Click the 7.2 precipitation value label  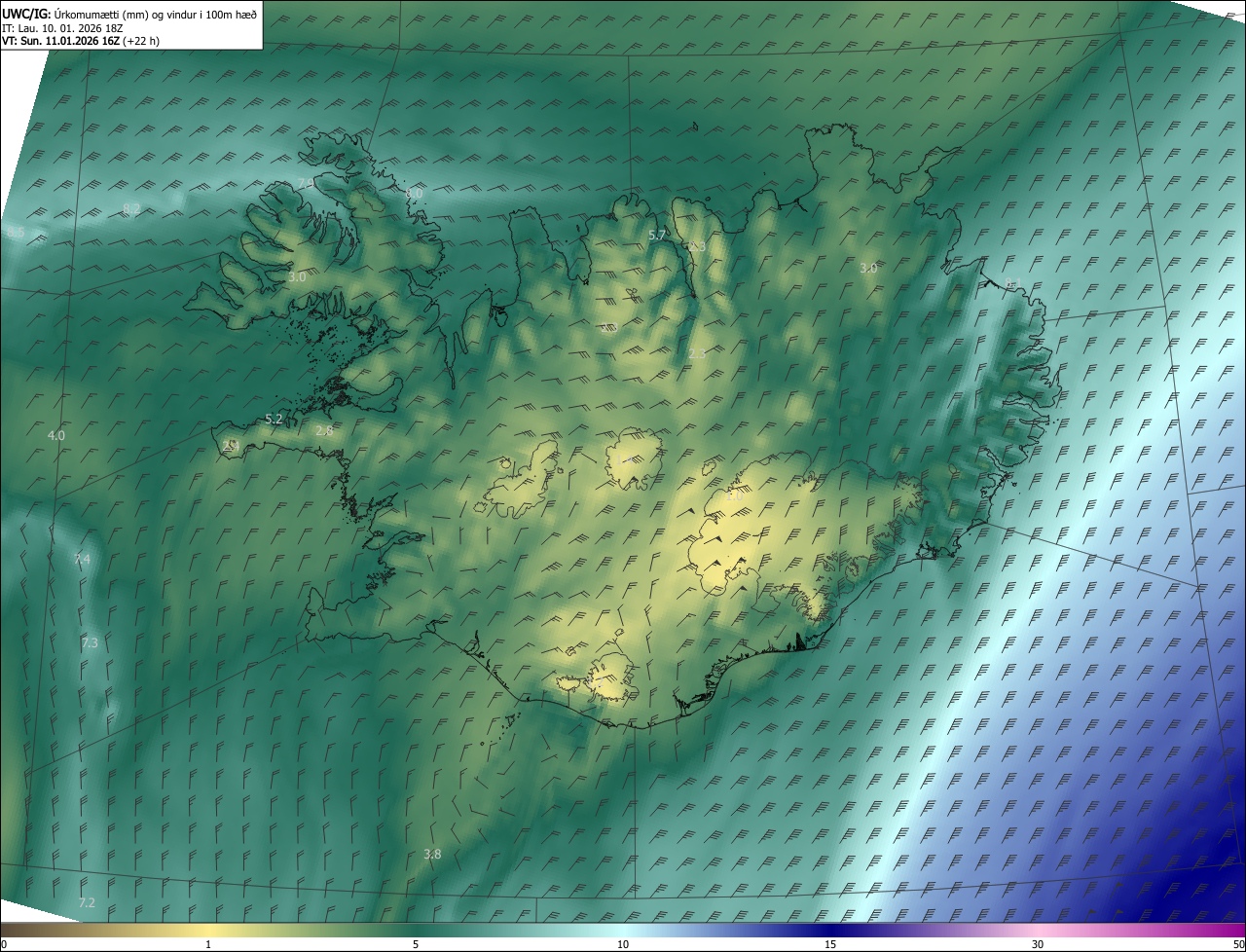click(87, 902)
